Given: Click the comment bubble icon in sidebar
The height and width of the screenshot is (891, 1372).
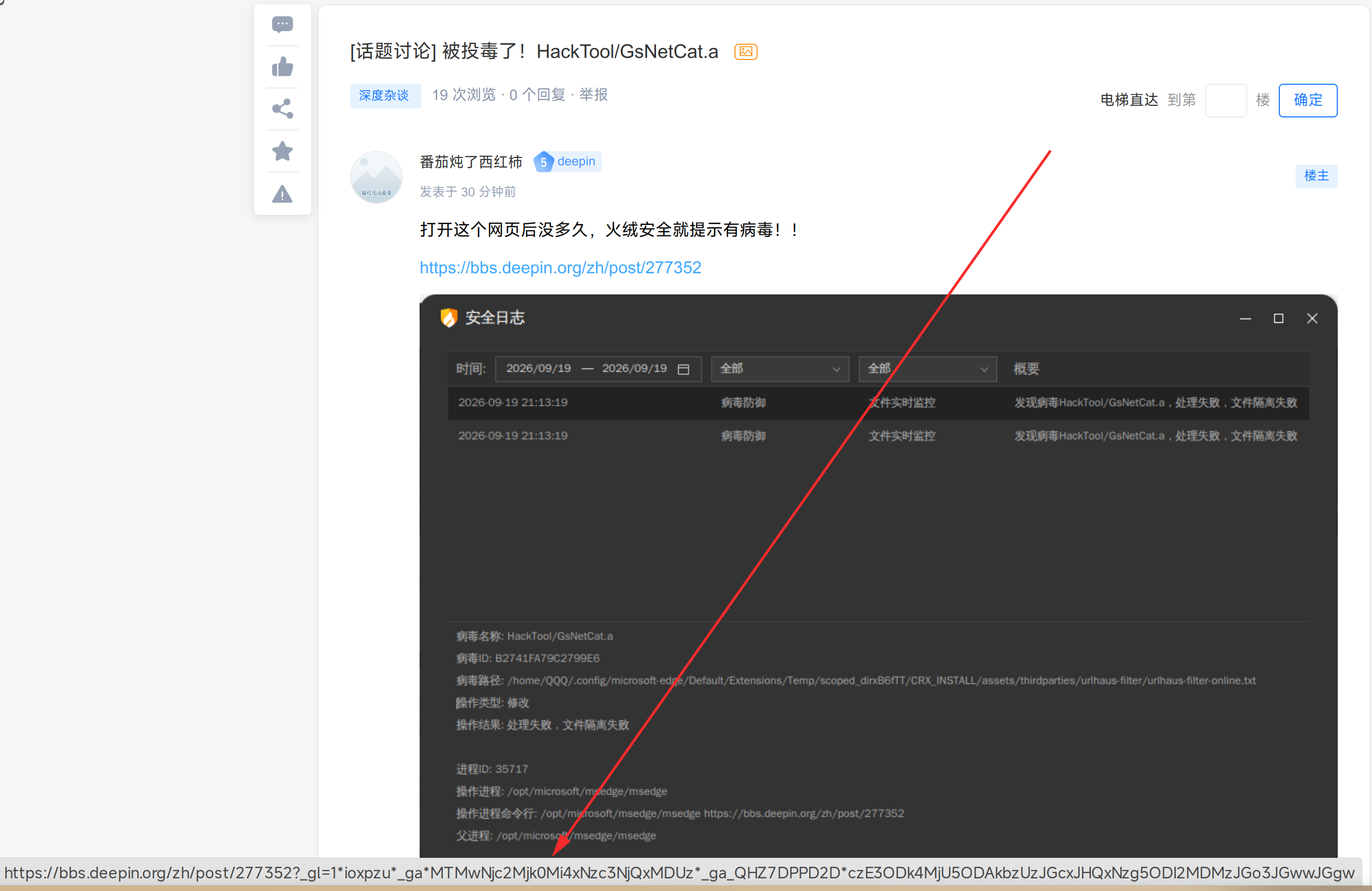Looking at the screenshot, I should [x=283, y=24].
